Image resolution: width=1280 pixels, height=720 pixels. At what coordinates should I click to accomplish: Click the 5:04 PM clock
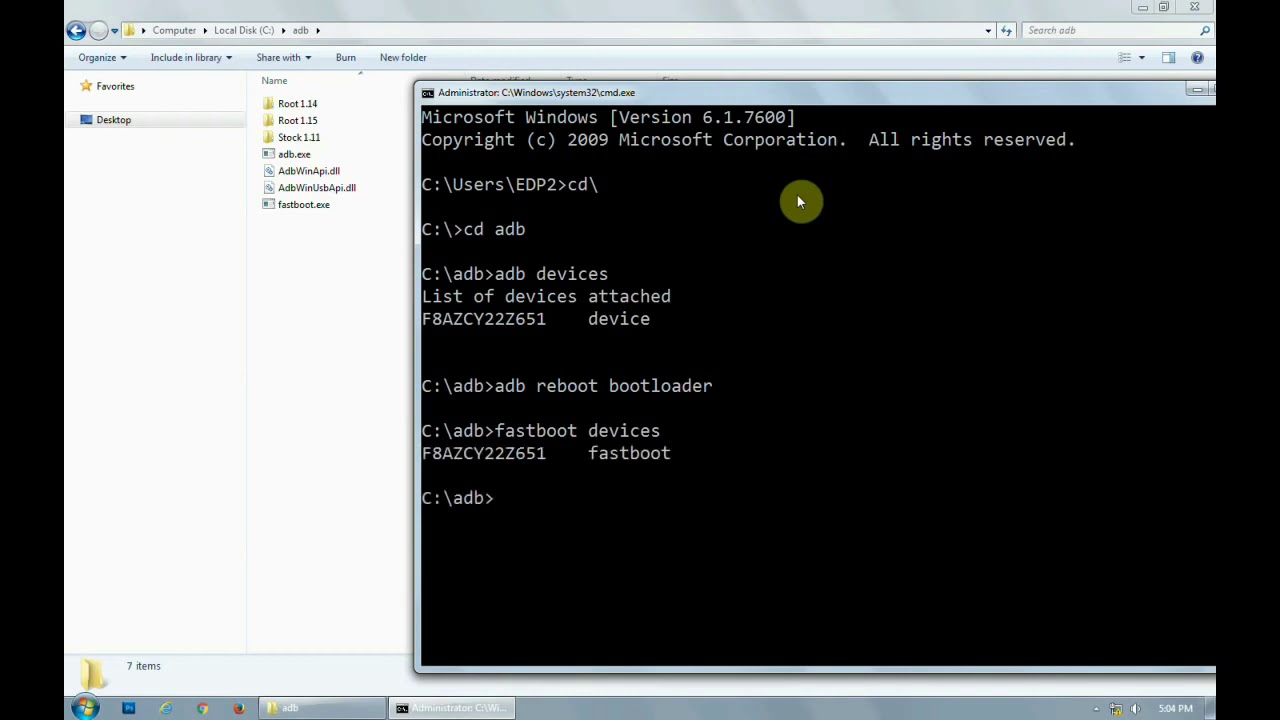1175,709
